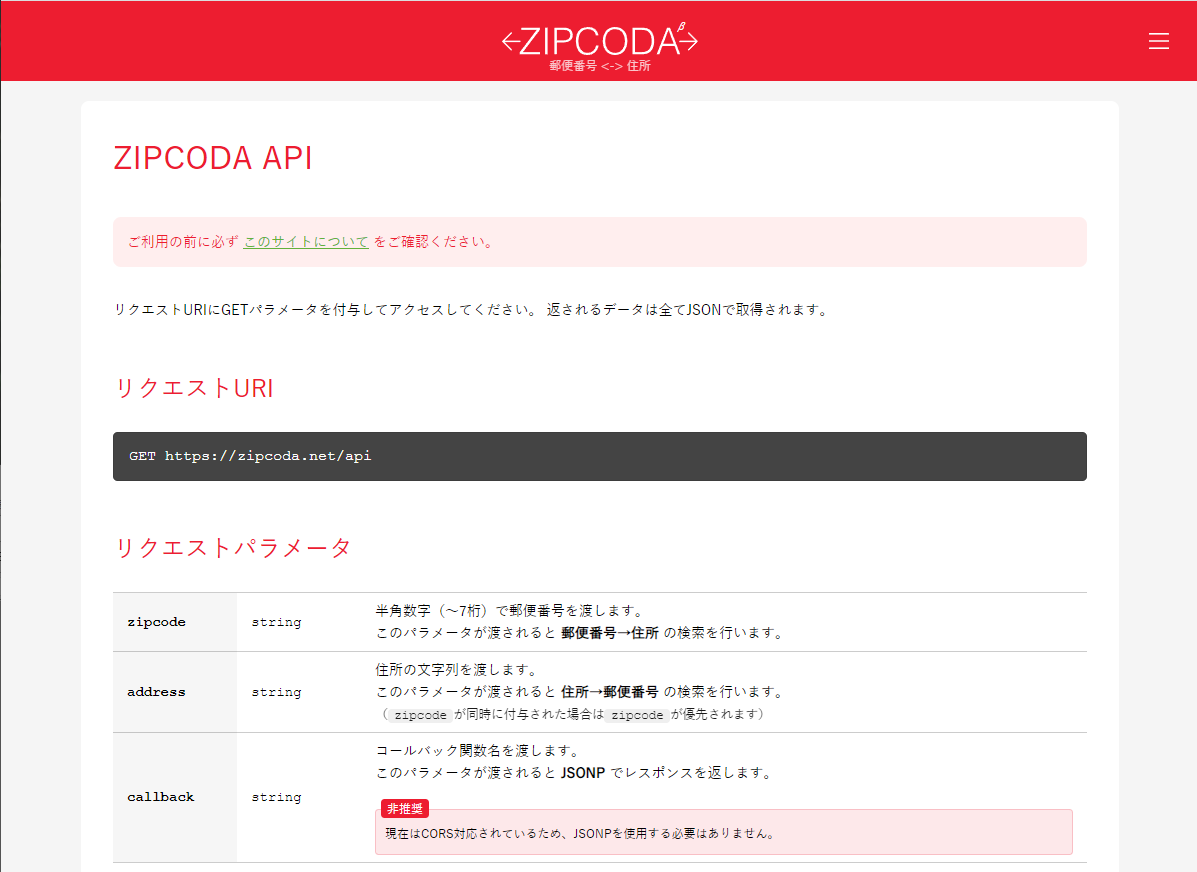The height and width of the screenshot is (872, 1197).
Task: Click the ZIPCODA logo in the header
Action: tap(600, 41)
